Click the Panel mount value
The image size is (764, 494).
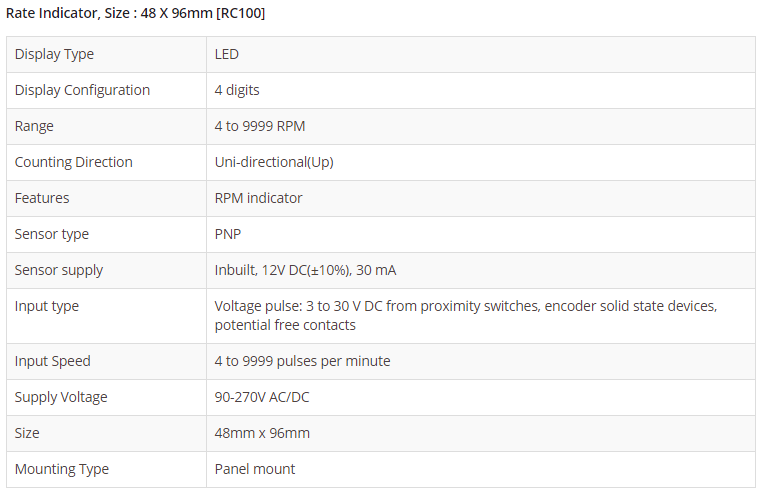tap(255, 469)
